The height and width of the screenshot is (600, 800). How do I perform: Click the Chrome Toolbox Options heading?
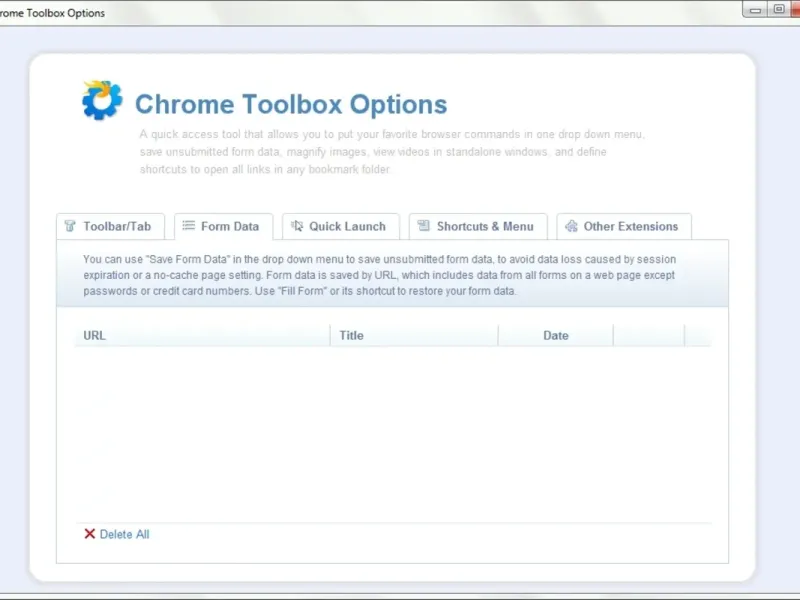tap(291, 104)
